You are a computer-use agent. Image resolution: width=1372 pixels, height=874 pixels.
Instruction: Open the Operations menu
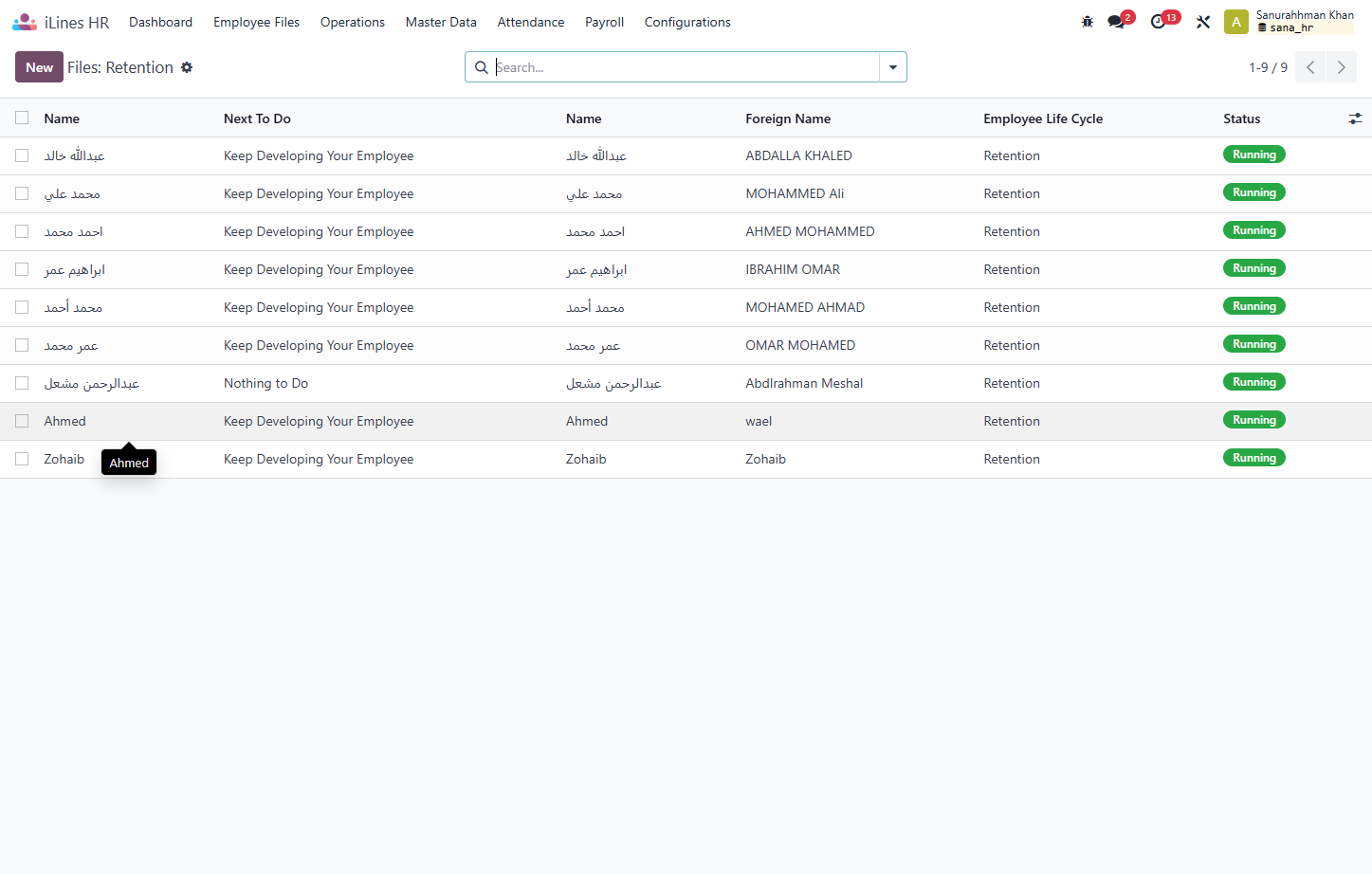pyautogui.click(x=353, y=22)
